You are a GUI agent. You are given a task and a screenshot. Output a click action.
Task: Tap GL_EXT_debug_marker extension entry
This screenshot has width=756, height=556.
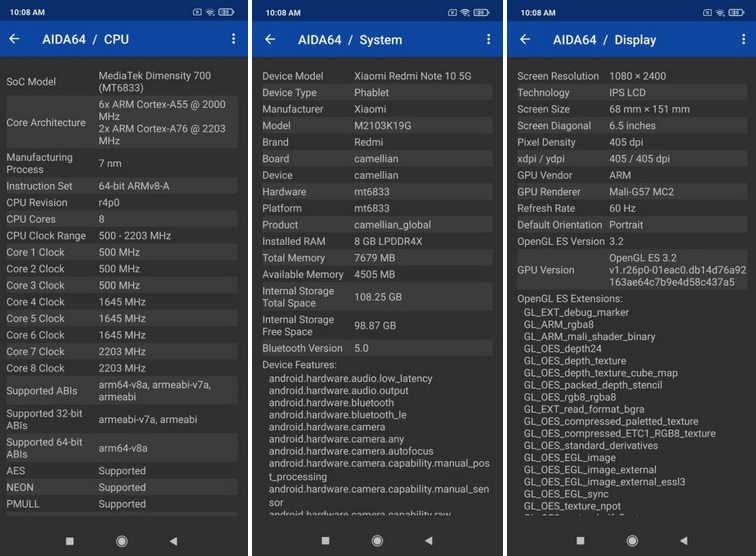tap(576, 312)
